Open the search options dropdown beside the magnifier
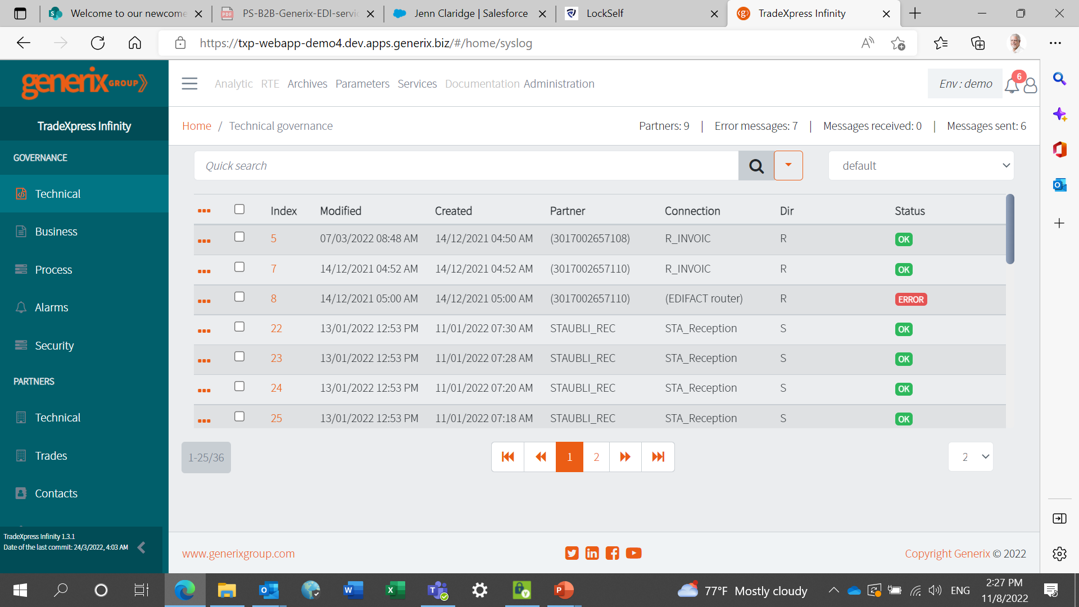 pos(786,165)
